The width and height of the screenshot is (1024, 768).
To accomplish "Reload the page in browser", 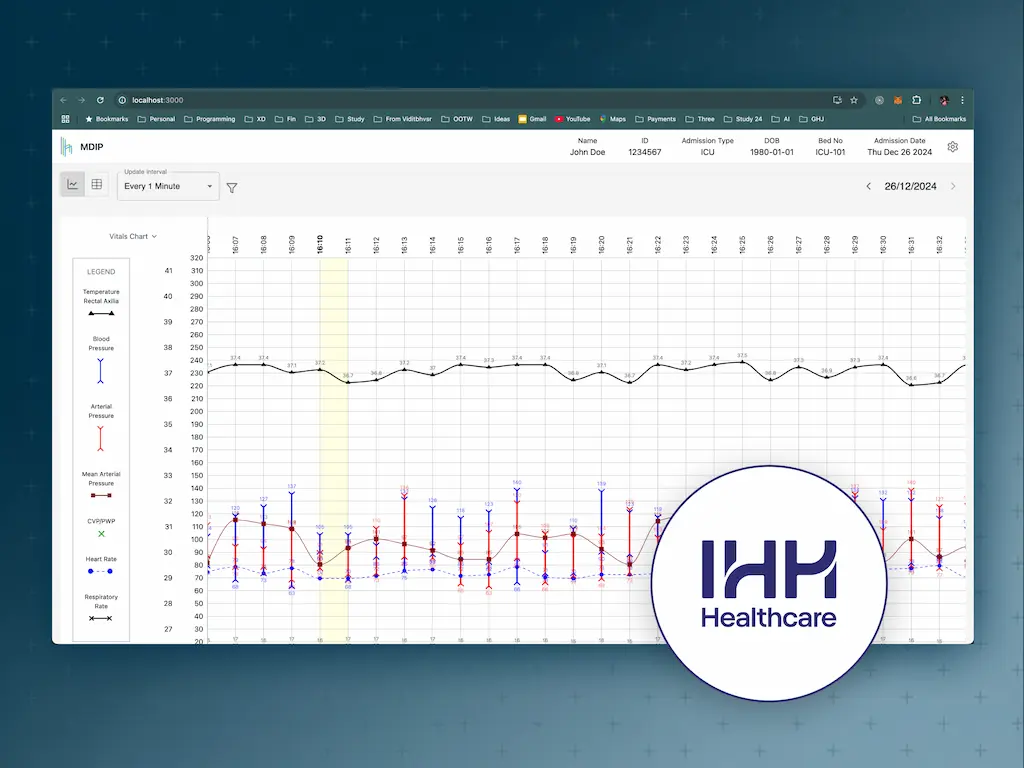I will [100, 100].
